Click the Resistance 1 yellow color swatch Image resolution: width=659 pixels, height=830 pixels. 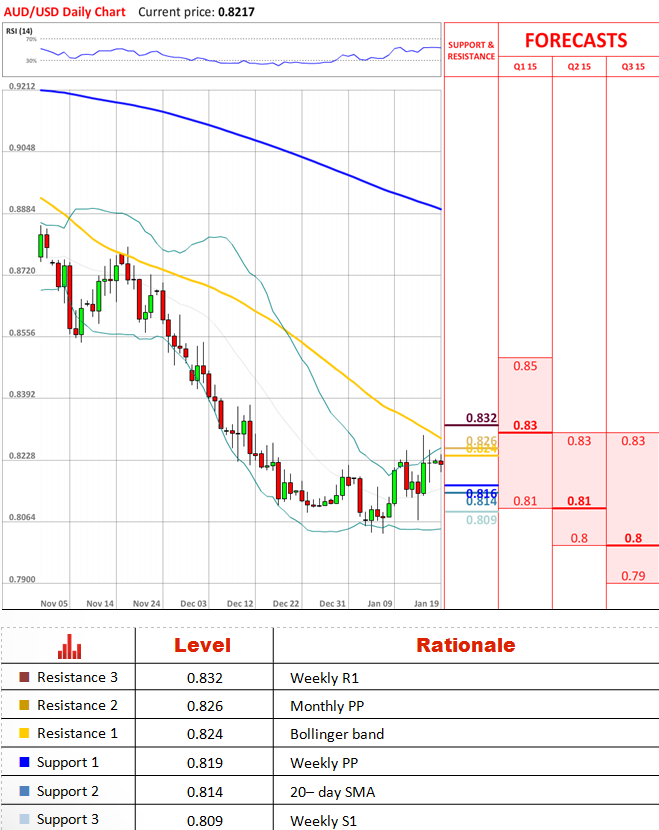click(24, 733)
